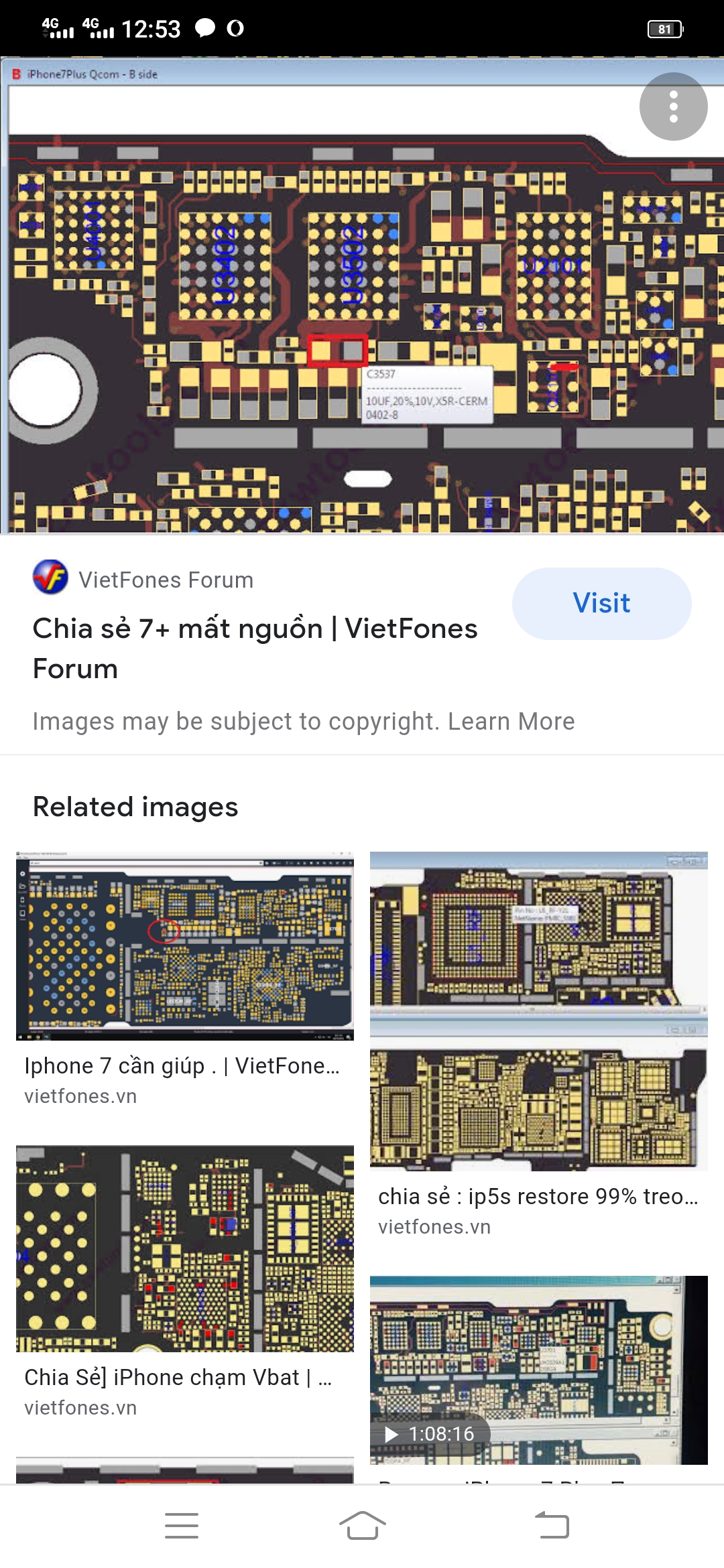Open the Learn More copyright link
The width and height of the screenshot is (724, 1568).
[511, 722]
